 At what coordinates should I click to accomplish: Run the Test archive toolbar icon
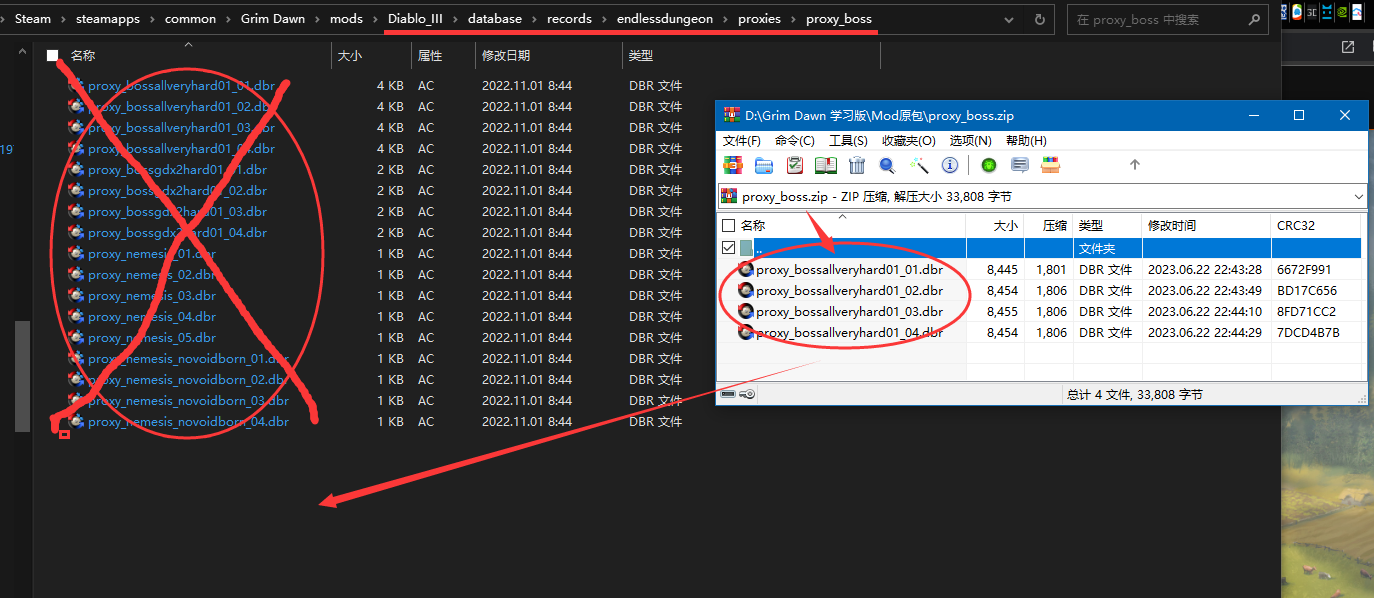tap(795, 165)
